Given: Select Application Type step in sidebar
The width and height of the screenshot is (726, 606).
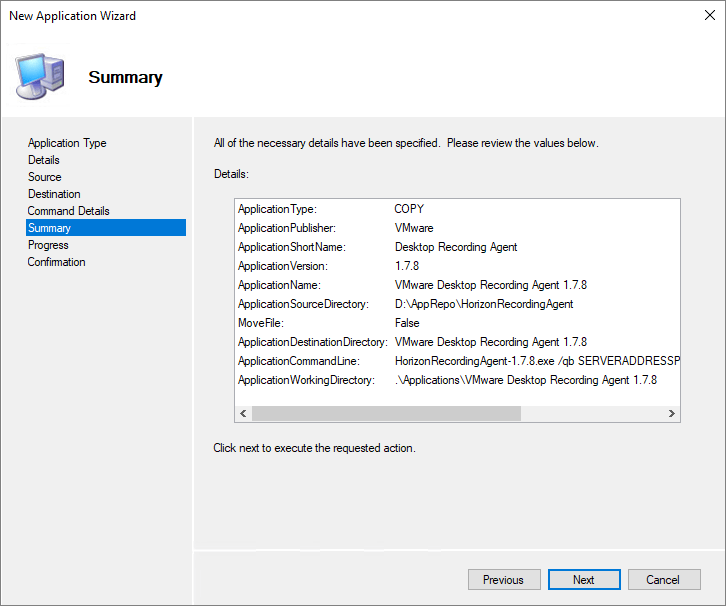Looking at the screenshot, I should [x=67, y=143].
